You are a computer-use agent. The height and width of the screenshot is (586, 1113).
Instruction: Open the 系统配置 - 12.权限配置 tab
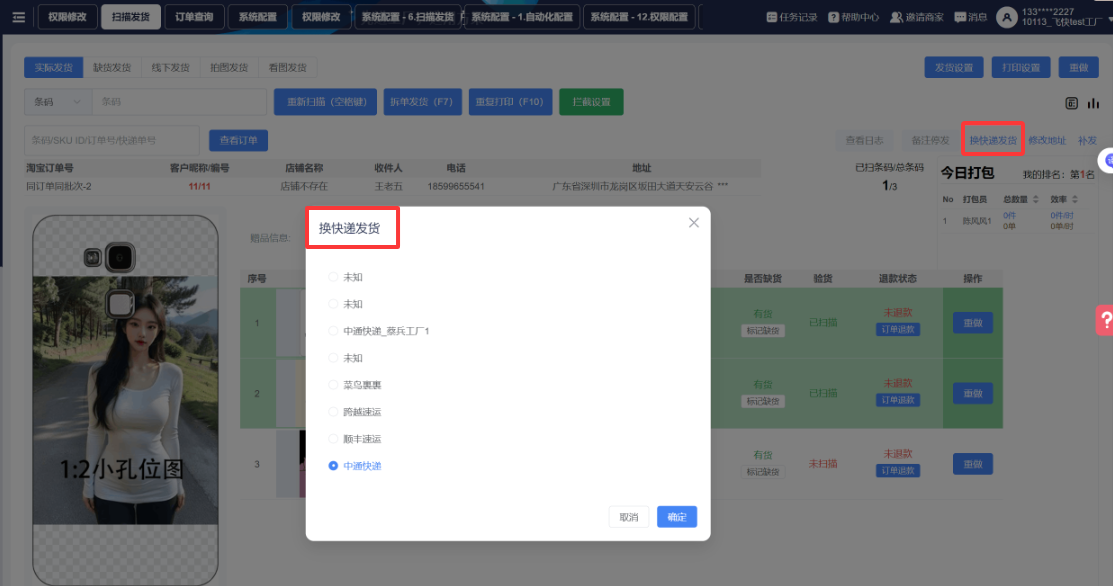pos(640,17)
